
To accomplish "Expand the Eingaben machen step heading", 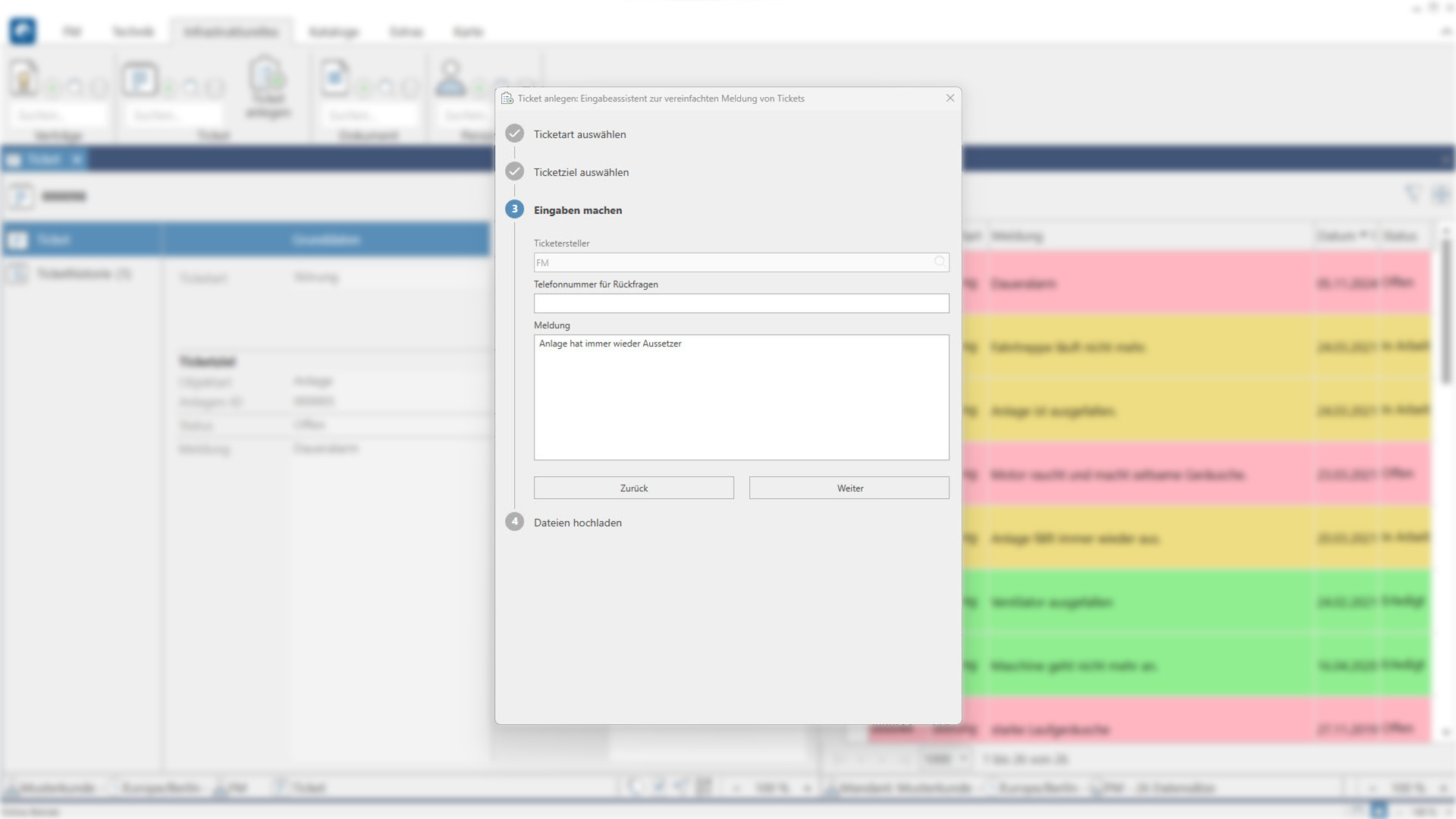I will 577,210.
